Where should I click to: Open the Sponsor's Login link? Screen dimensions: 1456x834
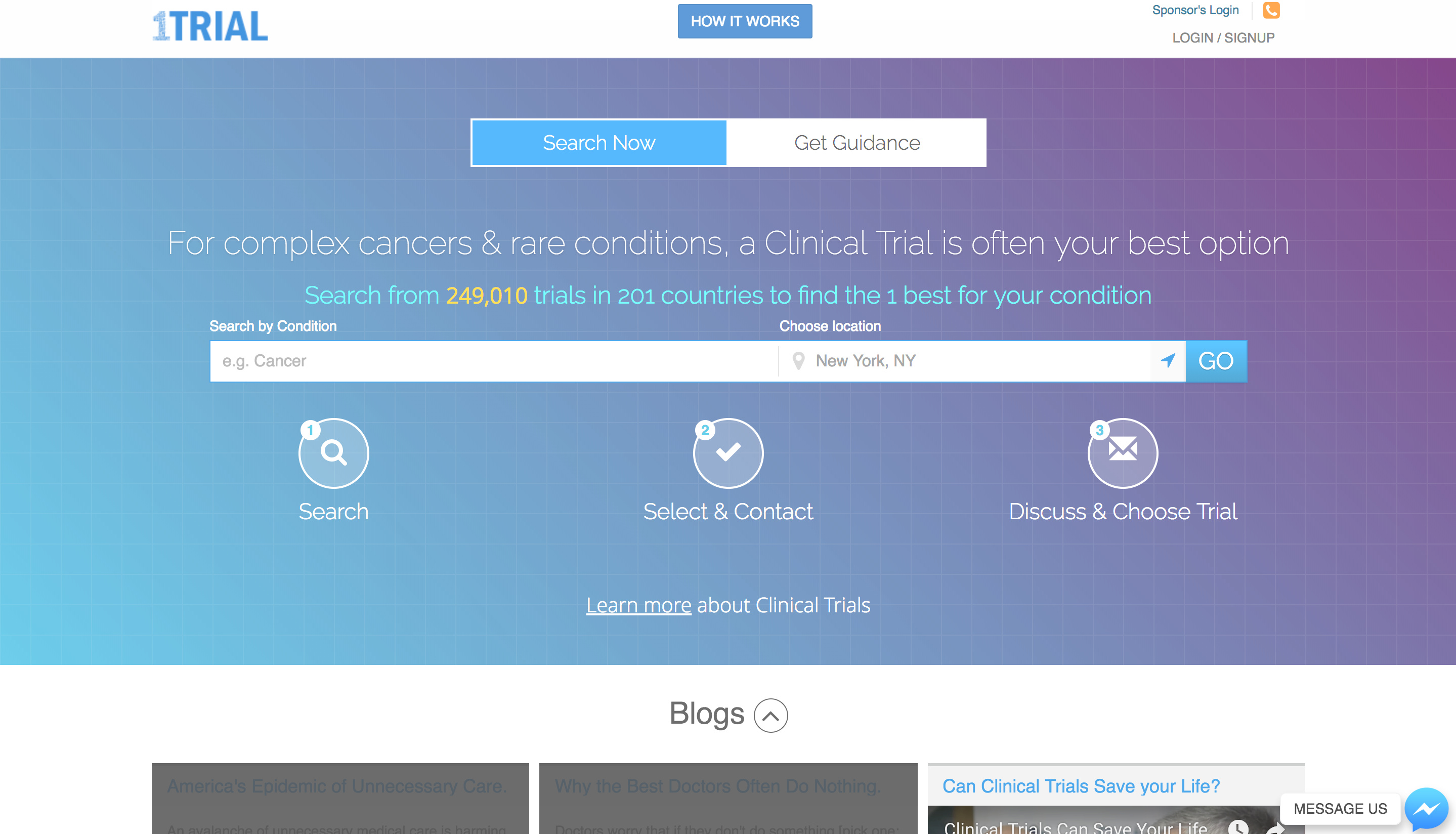(1195, 10)
